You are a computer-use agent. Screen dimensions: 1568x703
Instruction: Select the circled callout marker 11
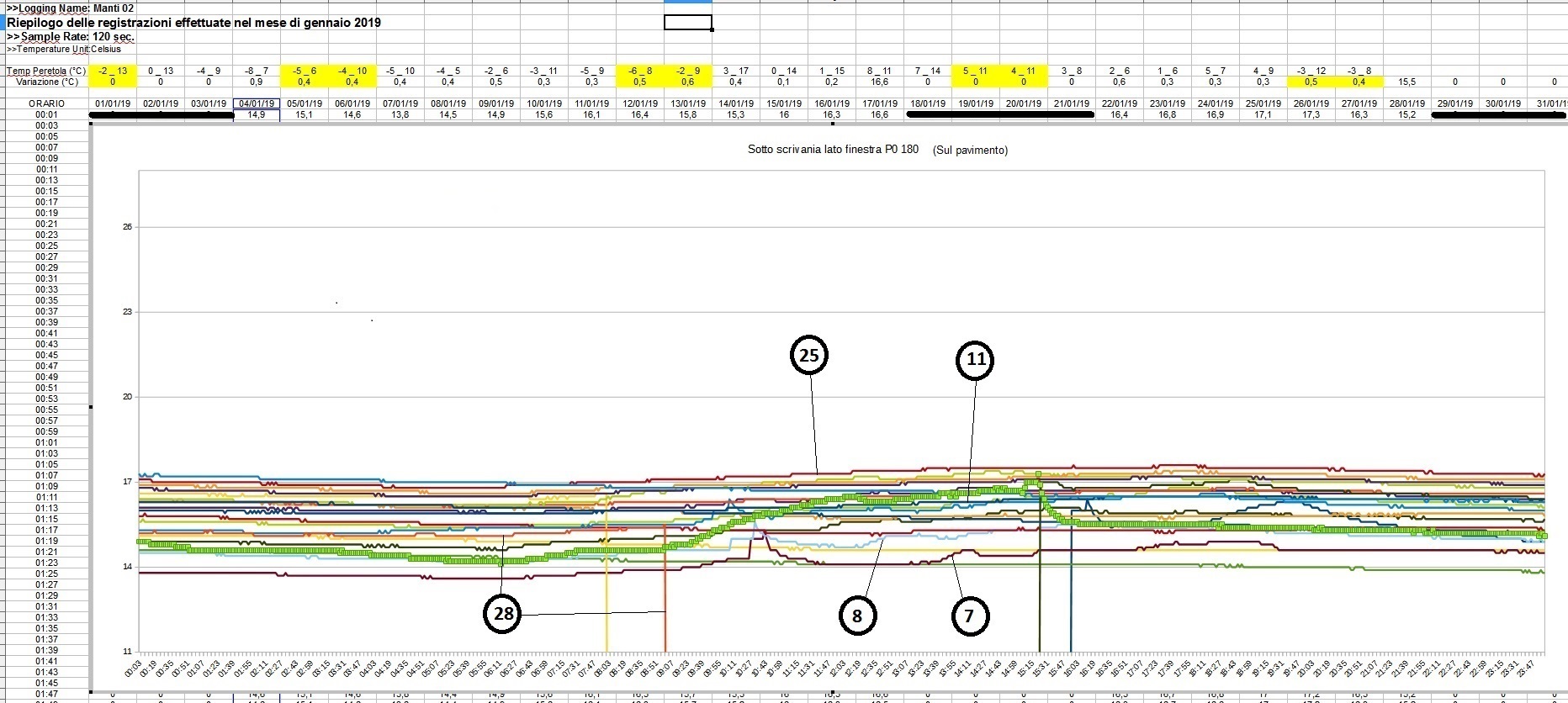[x=975, y=360]
